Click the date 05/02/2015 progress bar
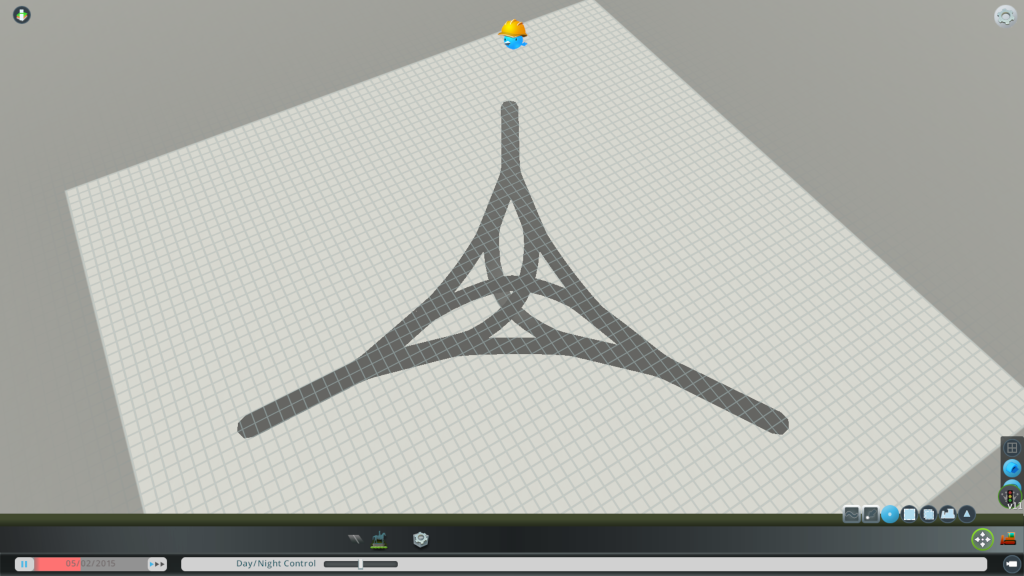 (x=91, y=564)
